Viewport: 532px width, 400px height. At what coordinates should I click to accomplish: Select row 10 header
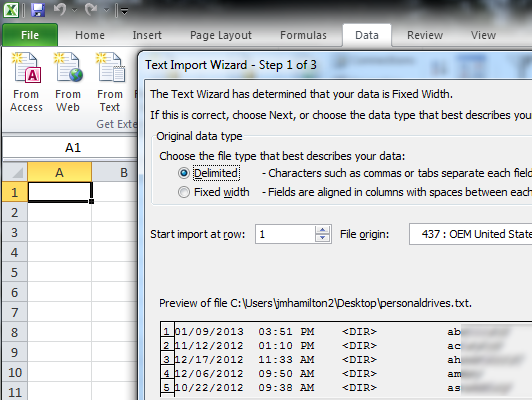[x=15, y=373]
